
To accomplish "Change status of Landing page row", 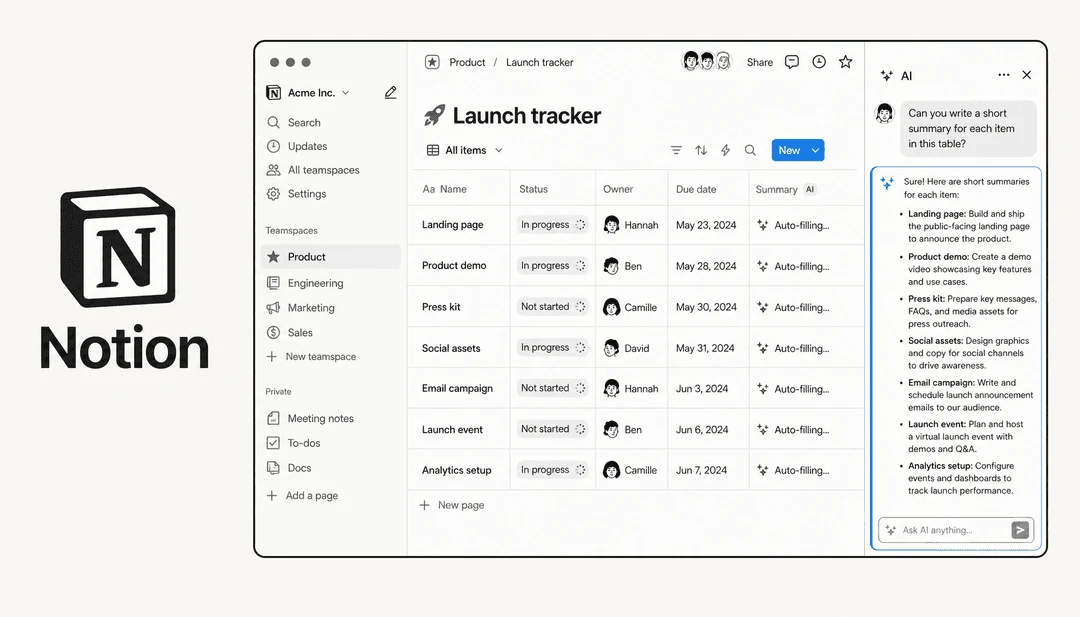I will click(552, 224).
